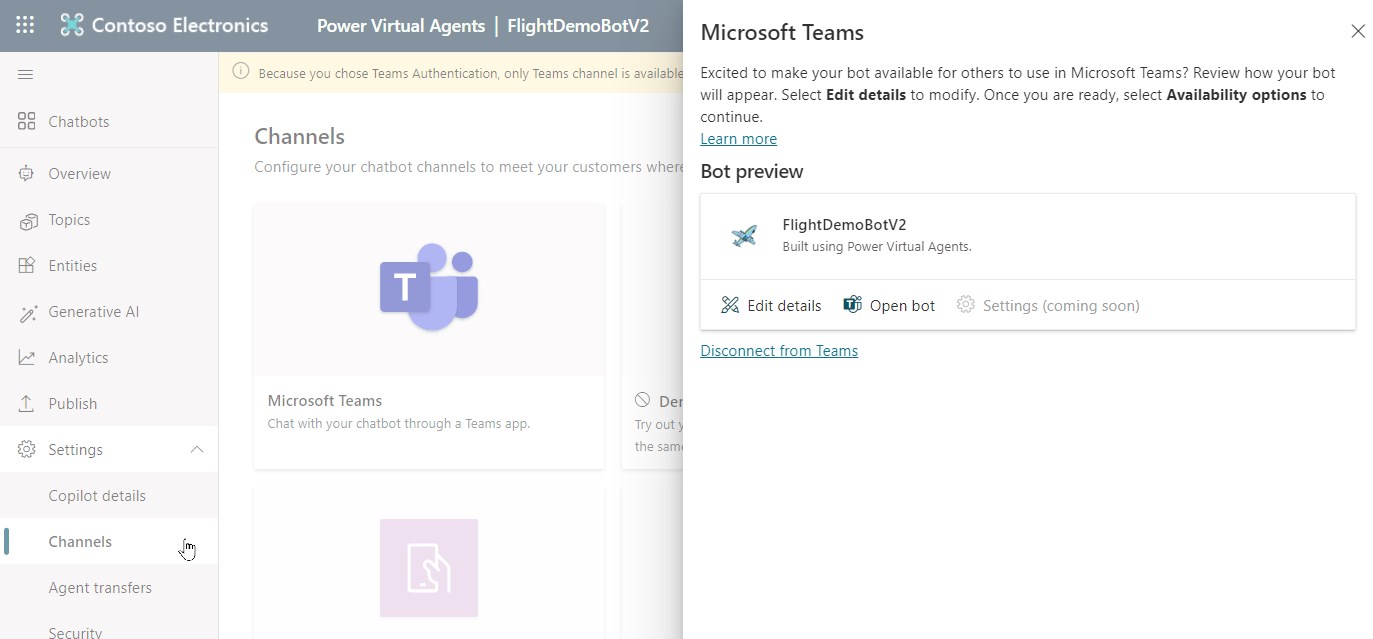Open Copilot details under Settings
1373x639 pixels.
[97, 496]
